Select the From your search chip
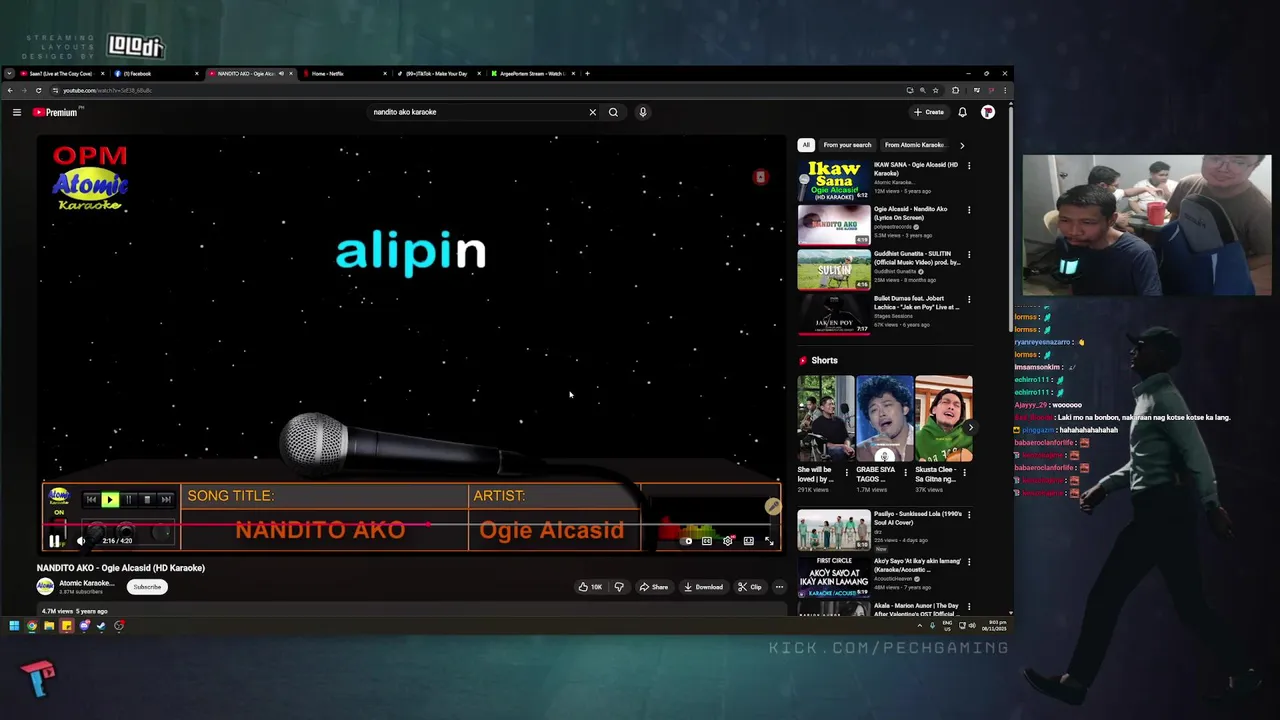 847,145
